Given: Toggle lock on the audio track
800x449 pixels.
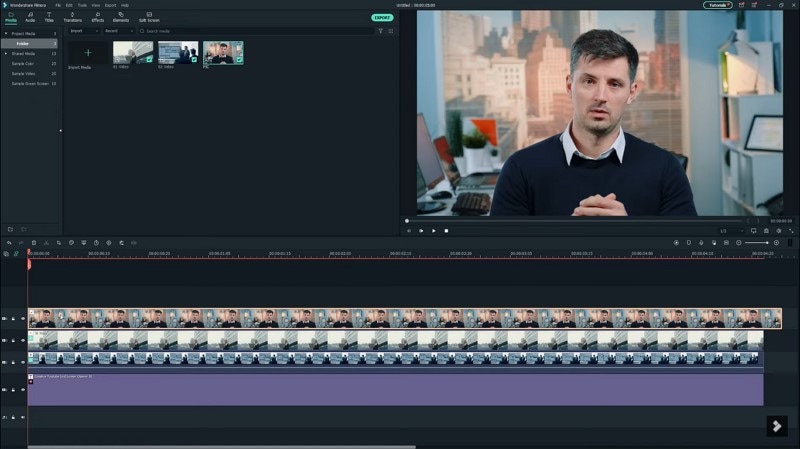Looking at the screenshot, I should (13, 417).
